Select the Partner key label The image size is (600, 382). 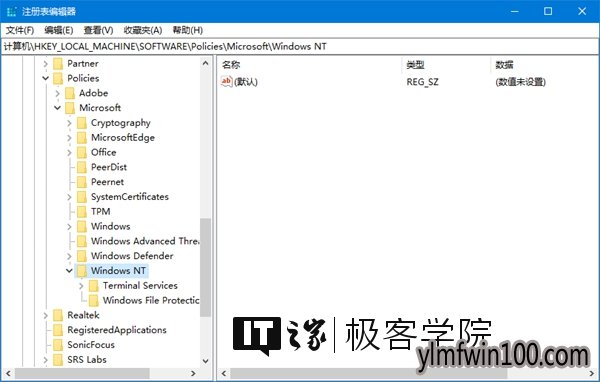pyautogui.click(x=83, y=64)
